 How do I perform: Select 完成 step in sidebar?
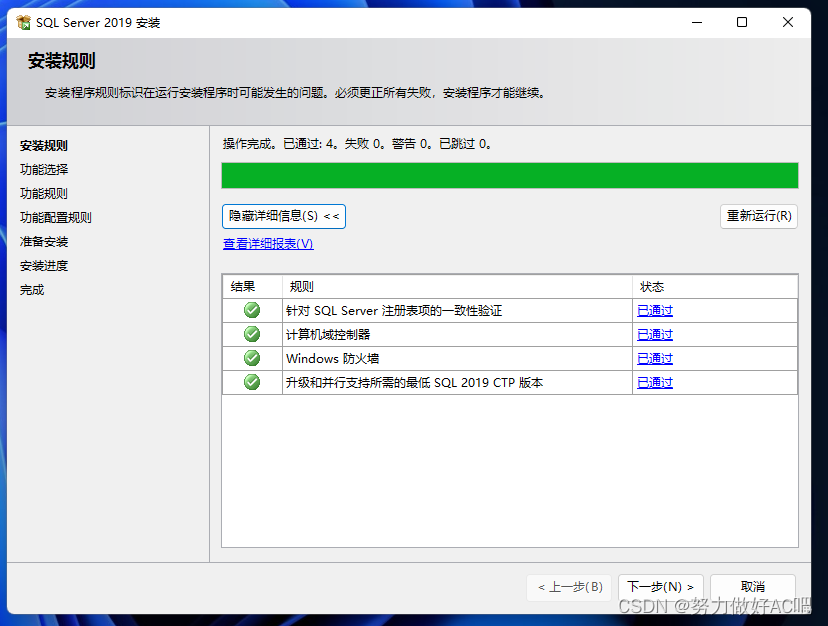32,289
